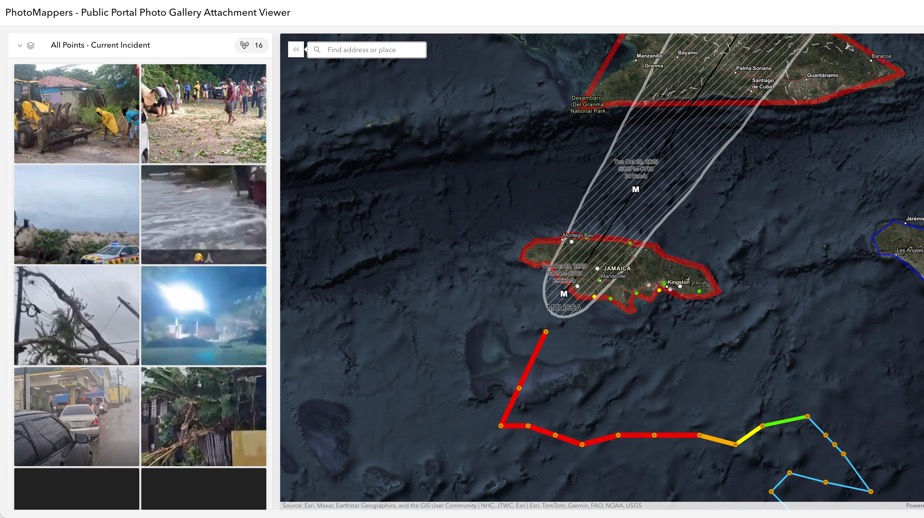This screenshot has width=924, height=518.
Task: Collapse the All Points layer chevron
Action: pyautogui.click(x=20, y=45)
